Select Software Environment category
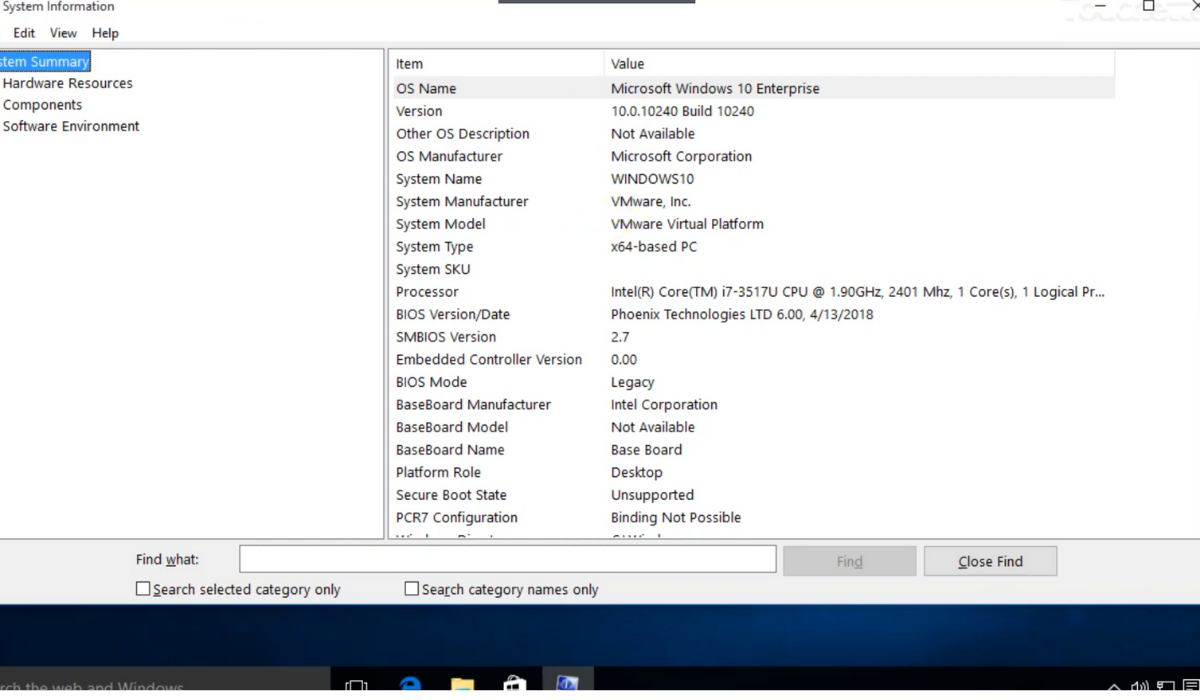Screen dimensions: 1200x700 coord(71,126)
